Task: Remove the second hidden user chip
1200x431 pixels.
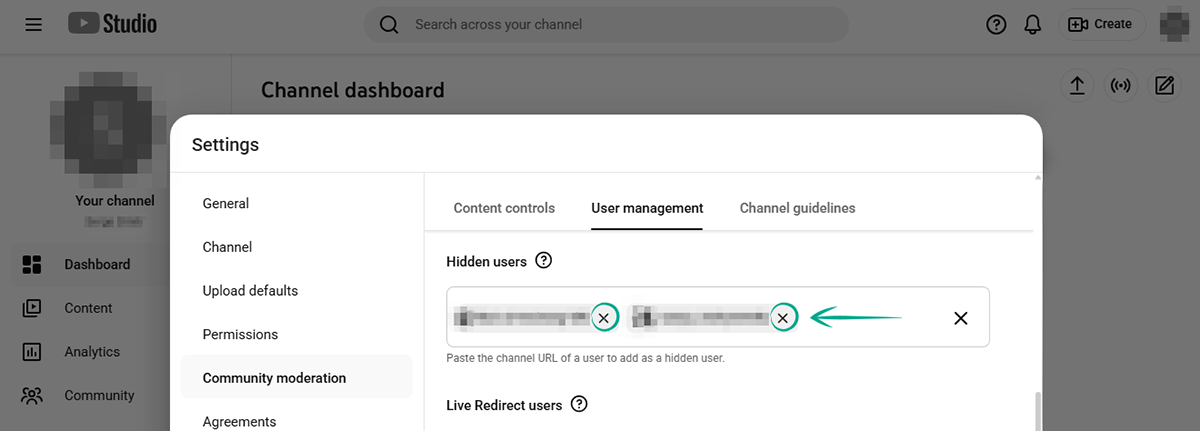Action: (783, 318)
